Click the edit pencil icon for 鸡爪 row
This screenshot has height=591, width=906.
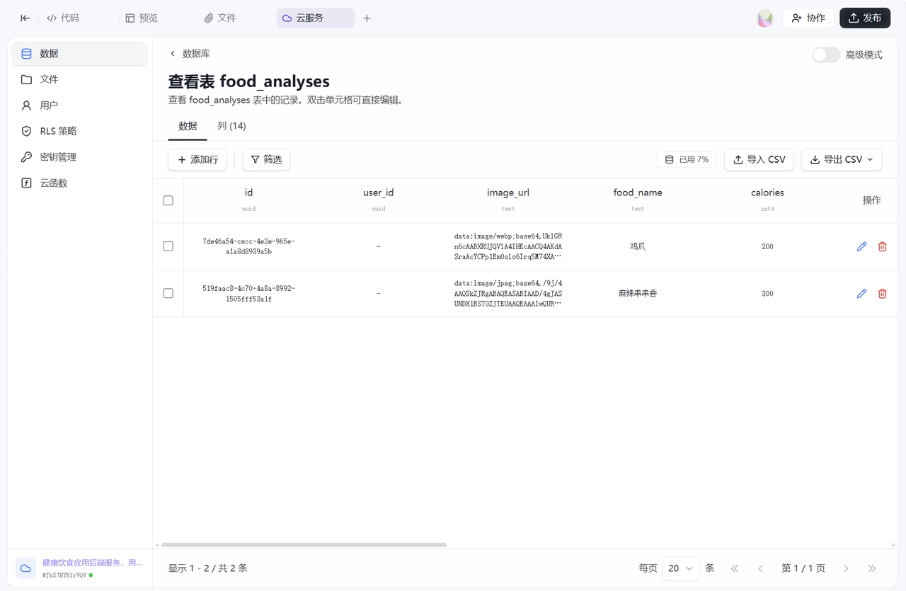point(861,246)
